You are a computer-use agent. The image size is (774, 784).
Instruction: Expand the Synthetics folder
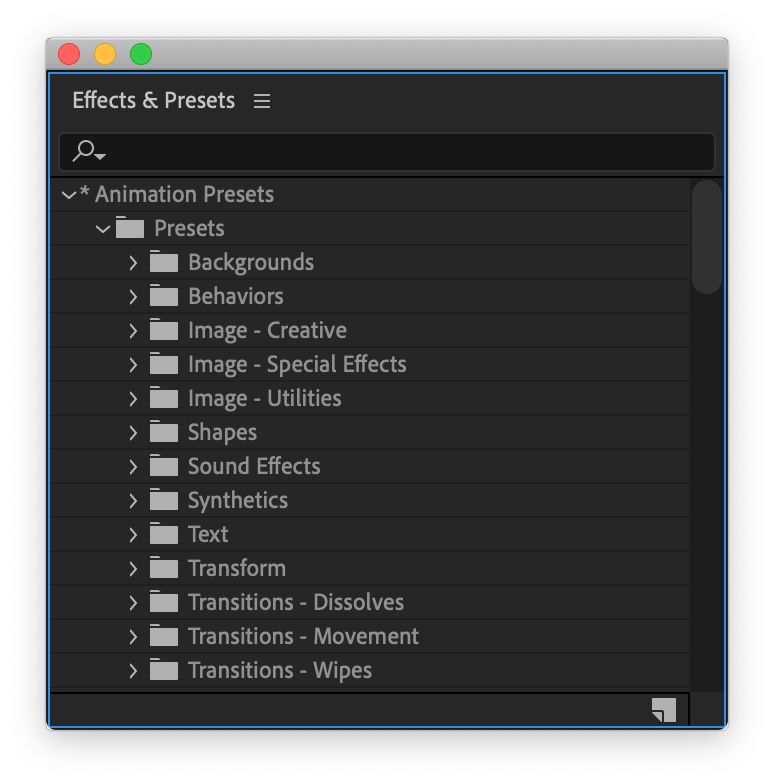pyautogui.click(x=133, y=501)
